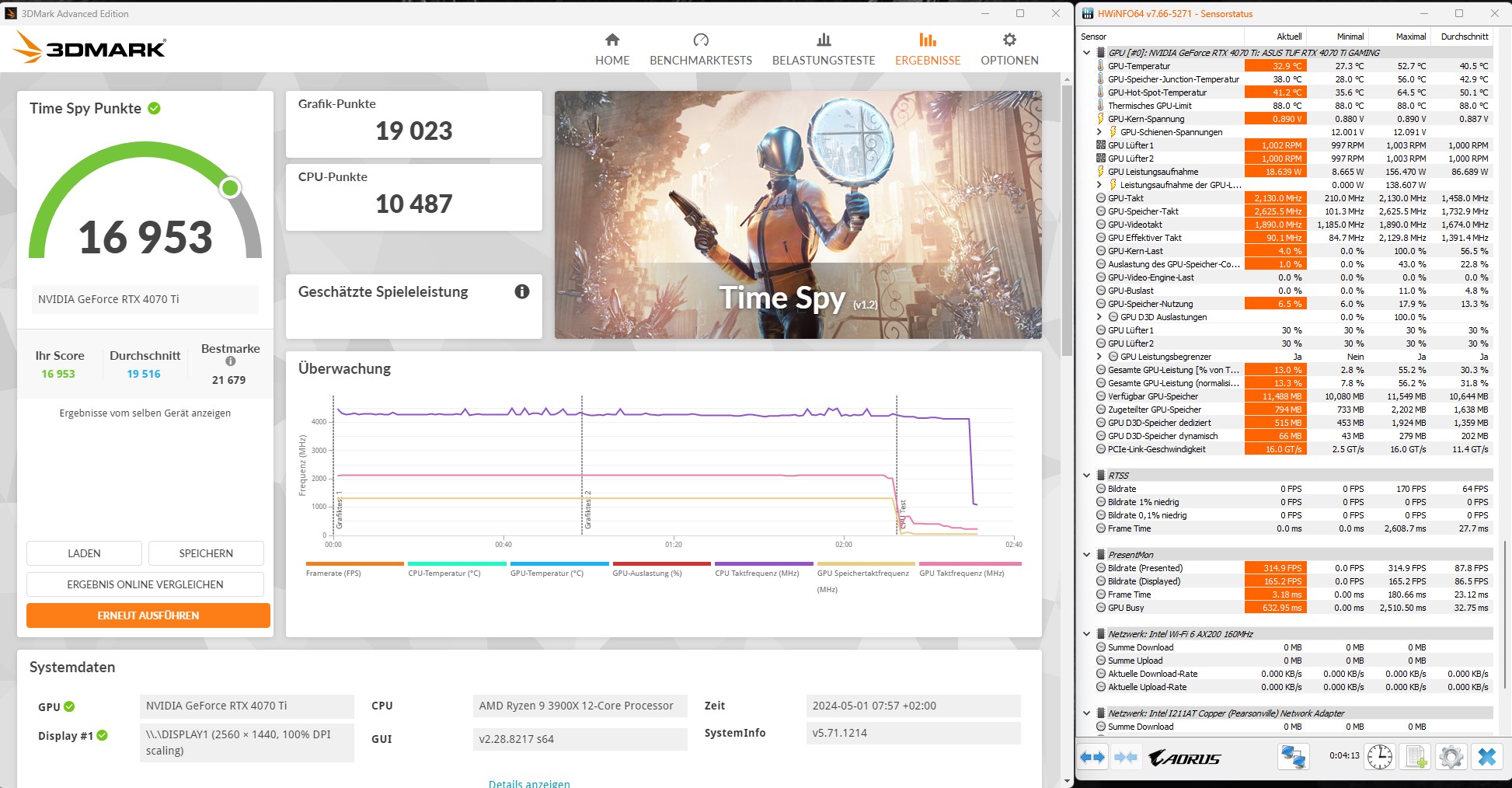Viewport: 1512px width, 788px height.
Task: Collapse the PresentMon sensor group
Action: click(1086, 555)
